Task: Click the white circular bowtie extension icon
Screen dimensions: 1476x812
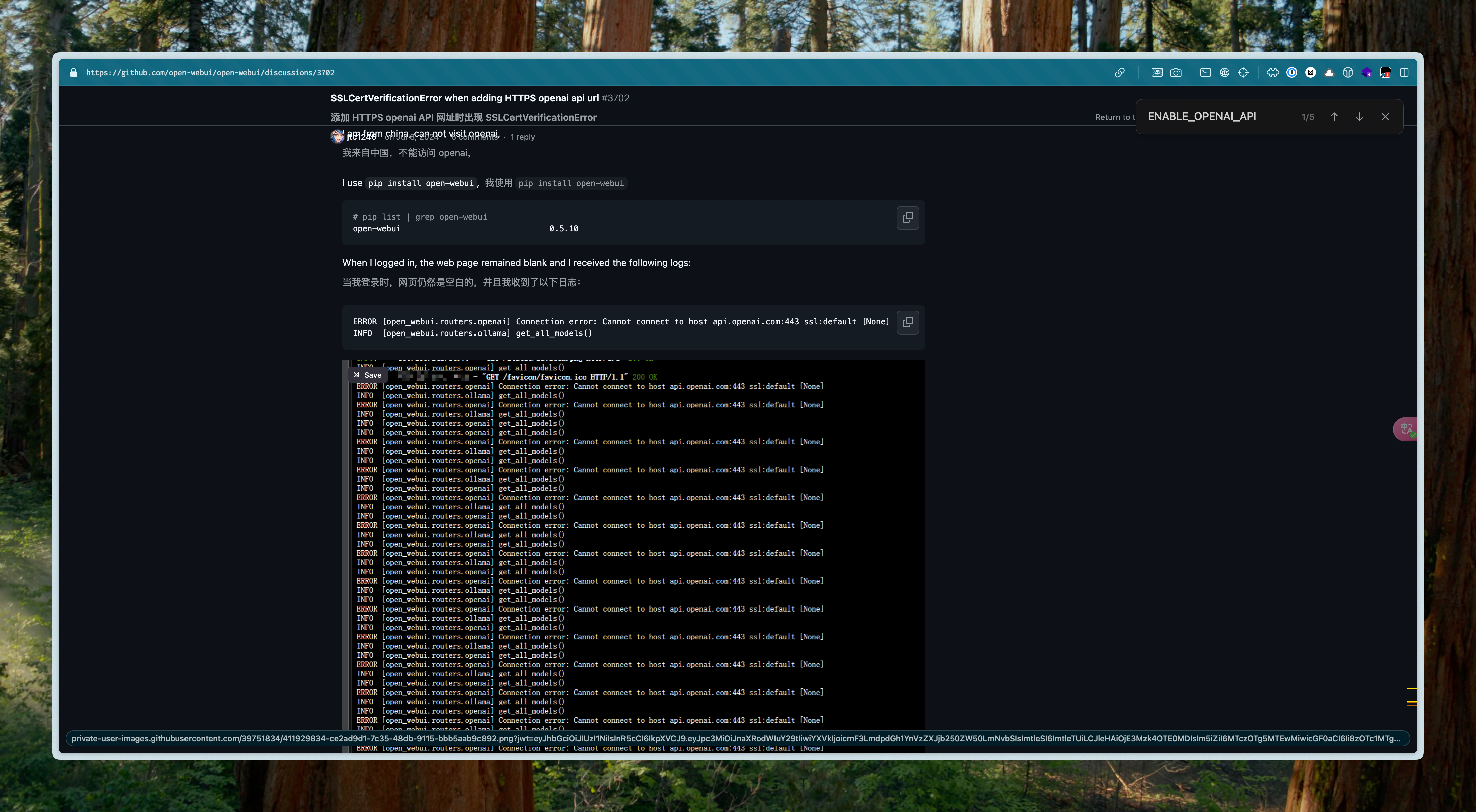Action: click(x=1310, y=73)
